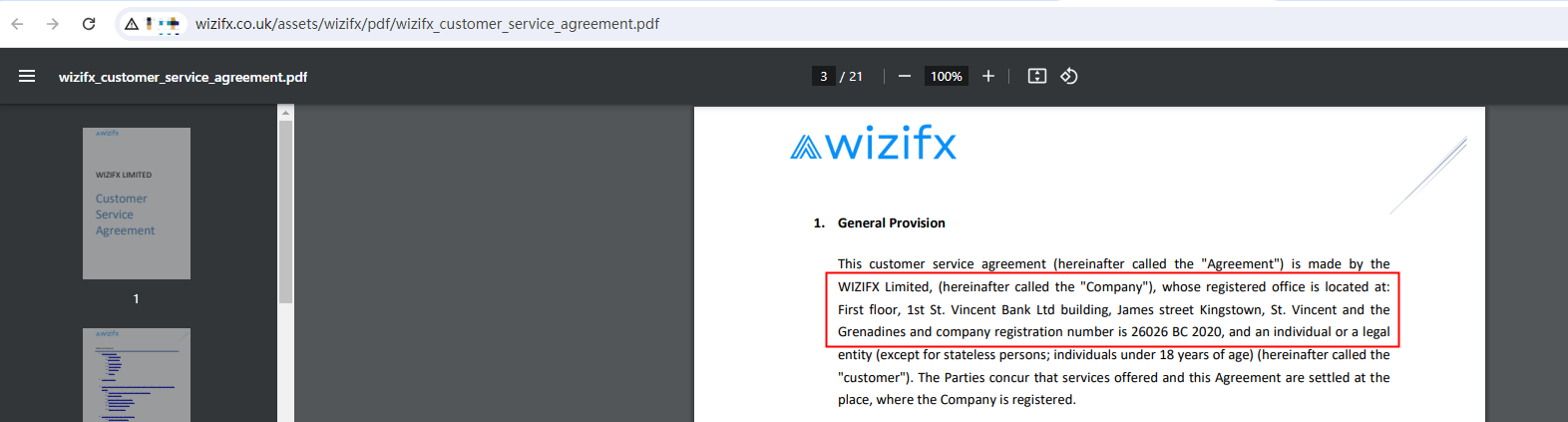Viewport: 1568px width, 422px height.
Task: Open the not-secure site warning icon
Action: tap(132, 24)
